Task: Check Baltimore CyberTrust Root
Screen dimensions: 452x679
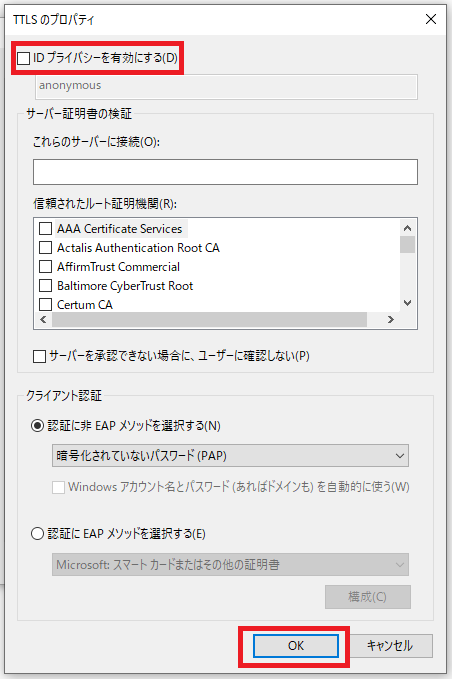Action: [45, 286]
